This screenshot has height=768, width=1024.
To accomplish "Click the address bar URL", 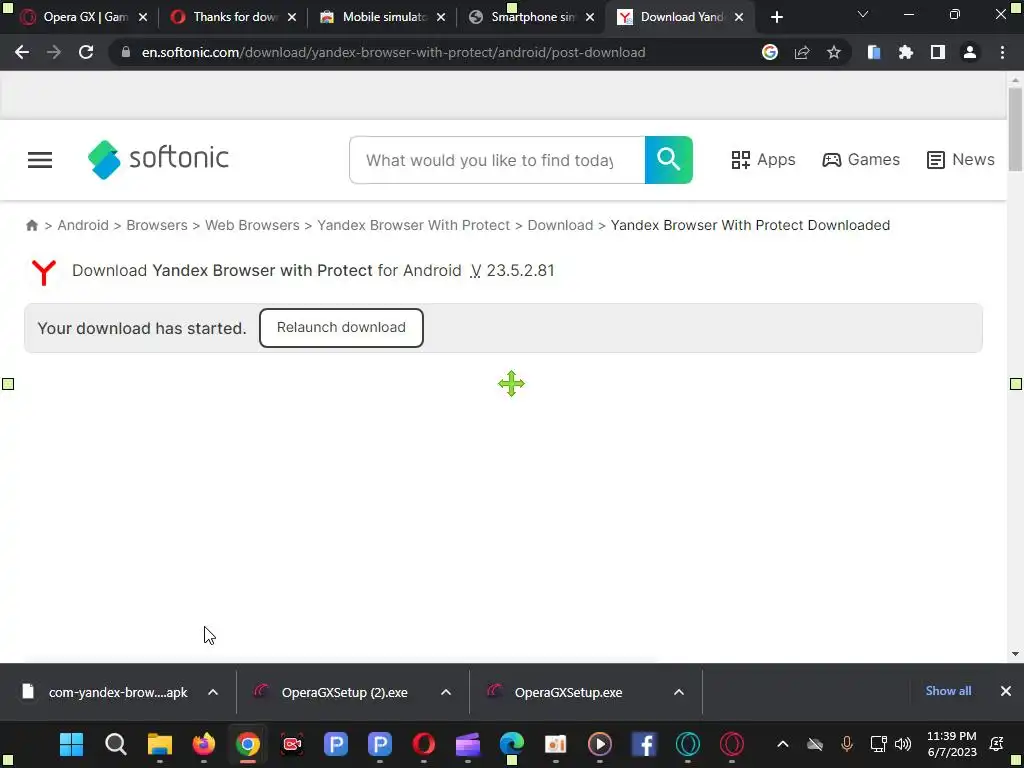I will [393, 52].
